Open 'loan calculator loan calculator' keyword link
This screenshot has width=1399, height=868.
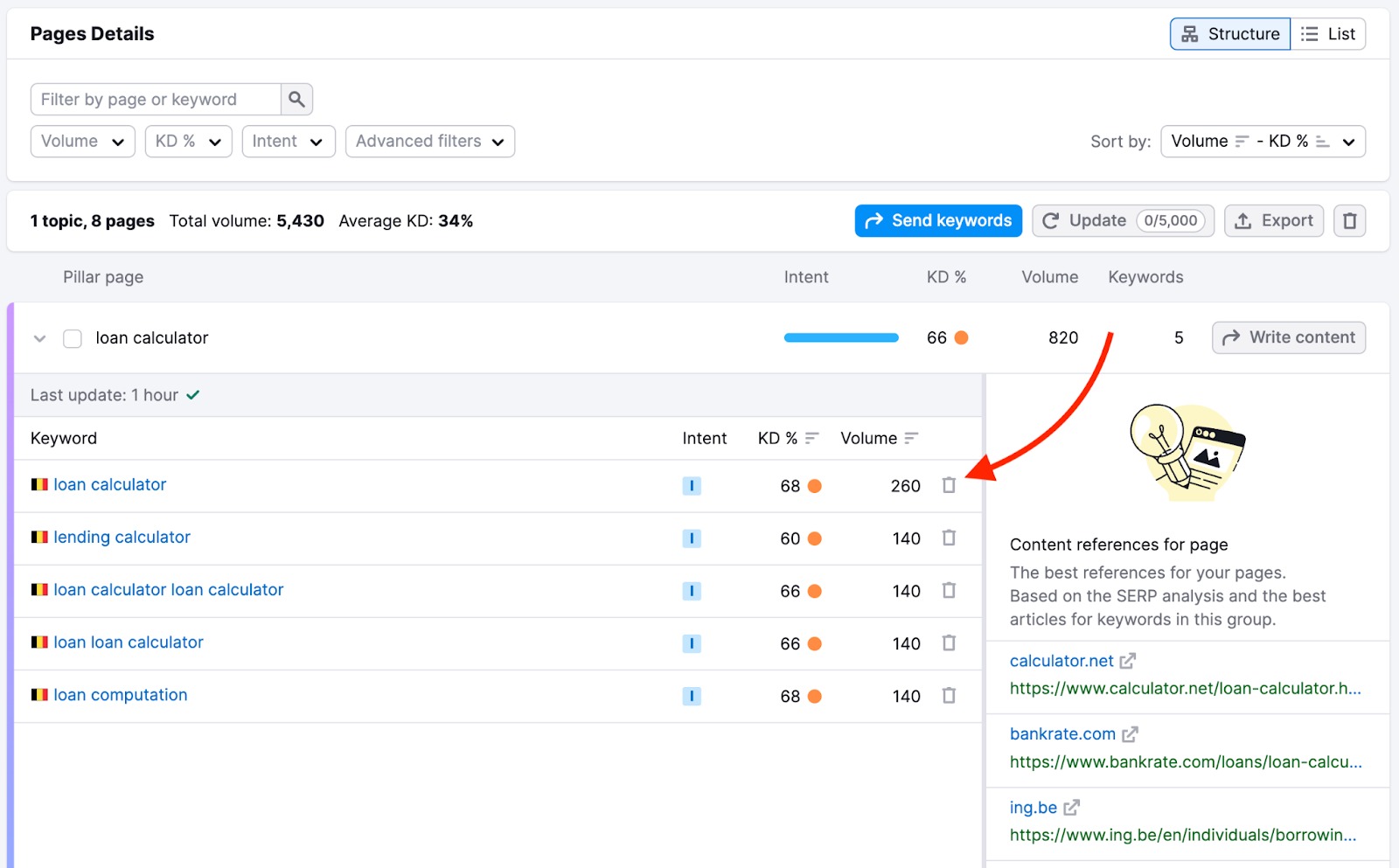click(169, 589)
